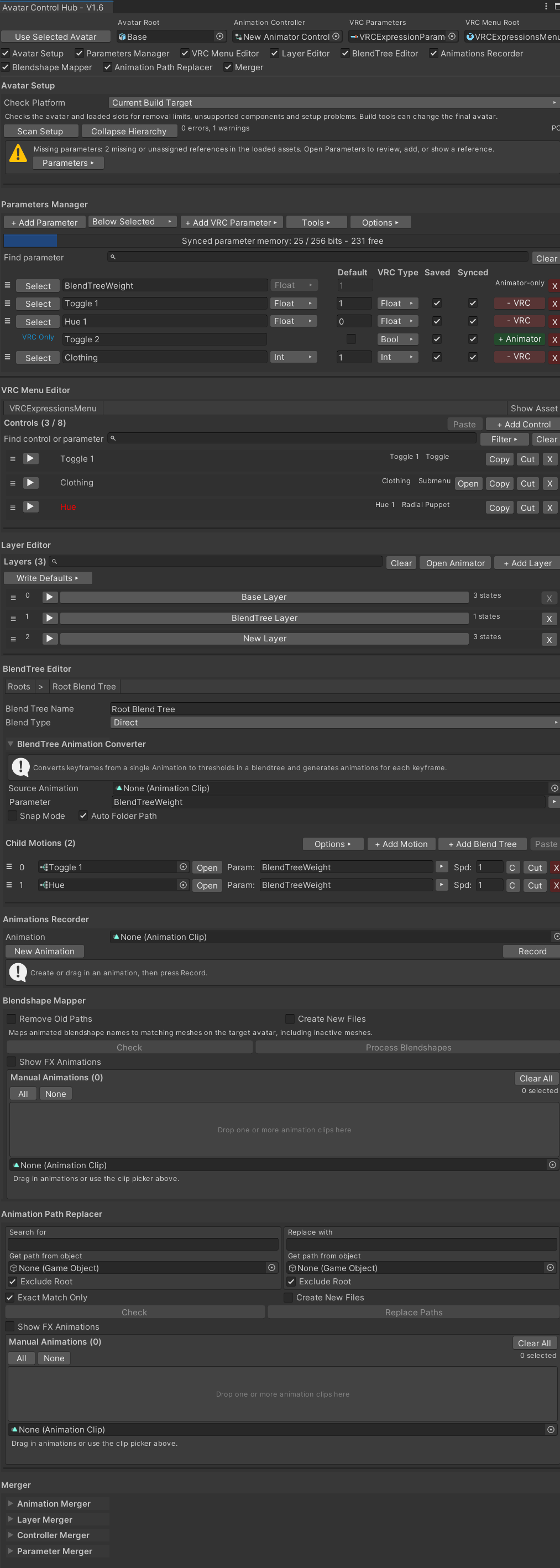Uncheck Exact Match Only

[10, 1297]
